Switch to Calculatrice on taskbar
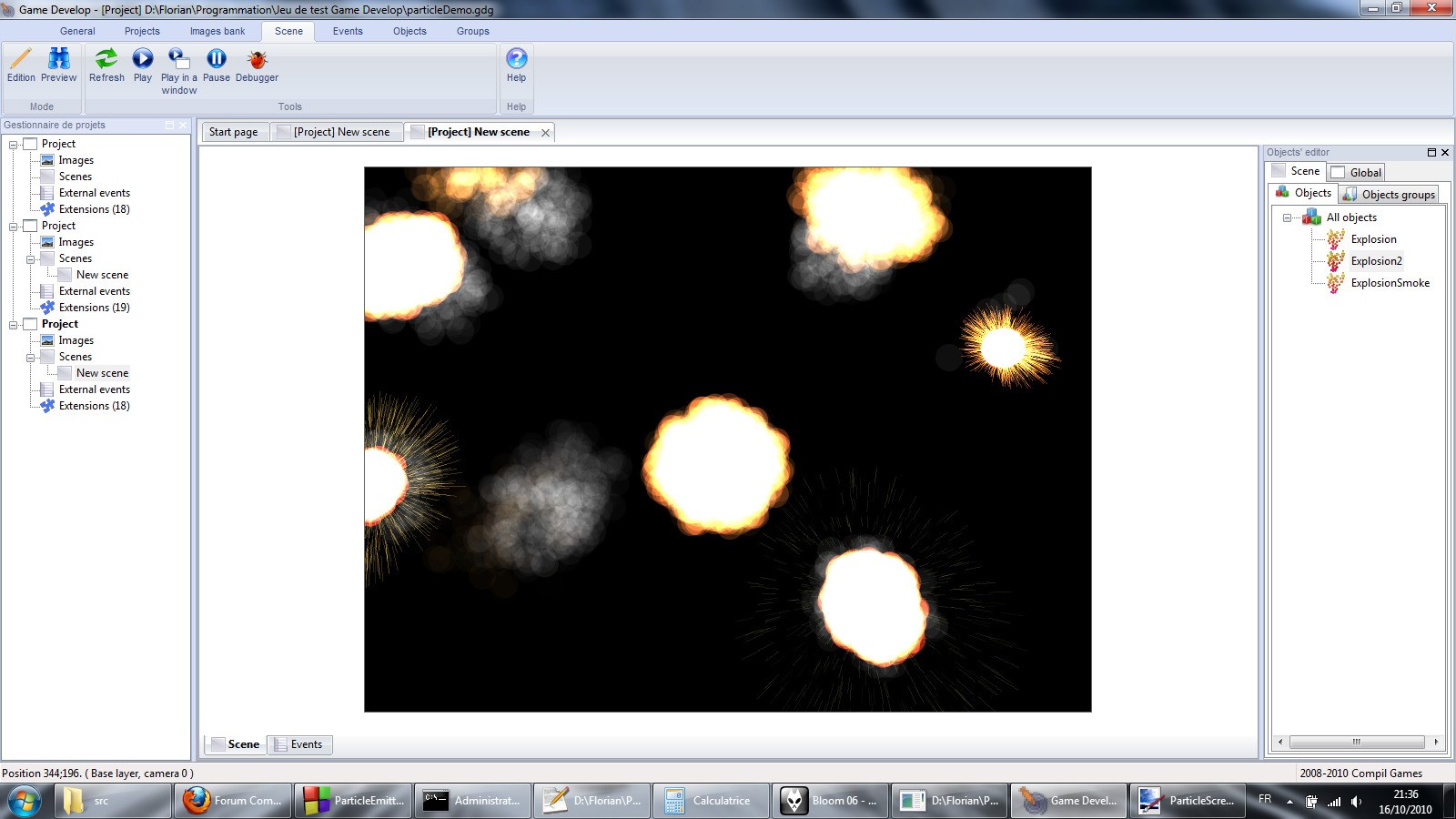Screen dimensions: 1456x819 click(x=711, y=801)
